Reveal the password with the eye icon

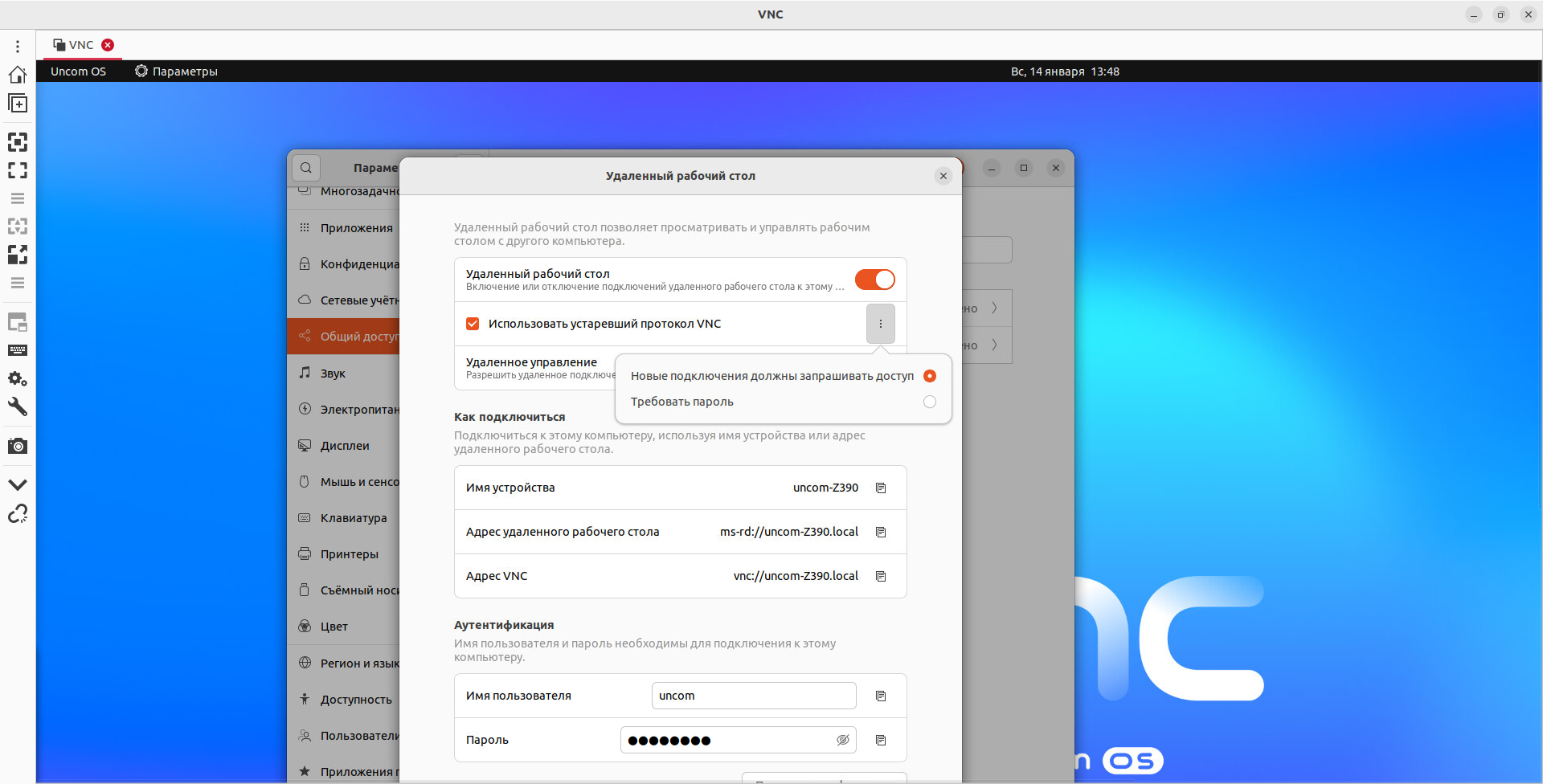tap(843, 740)
